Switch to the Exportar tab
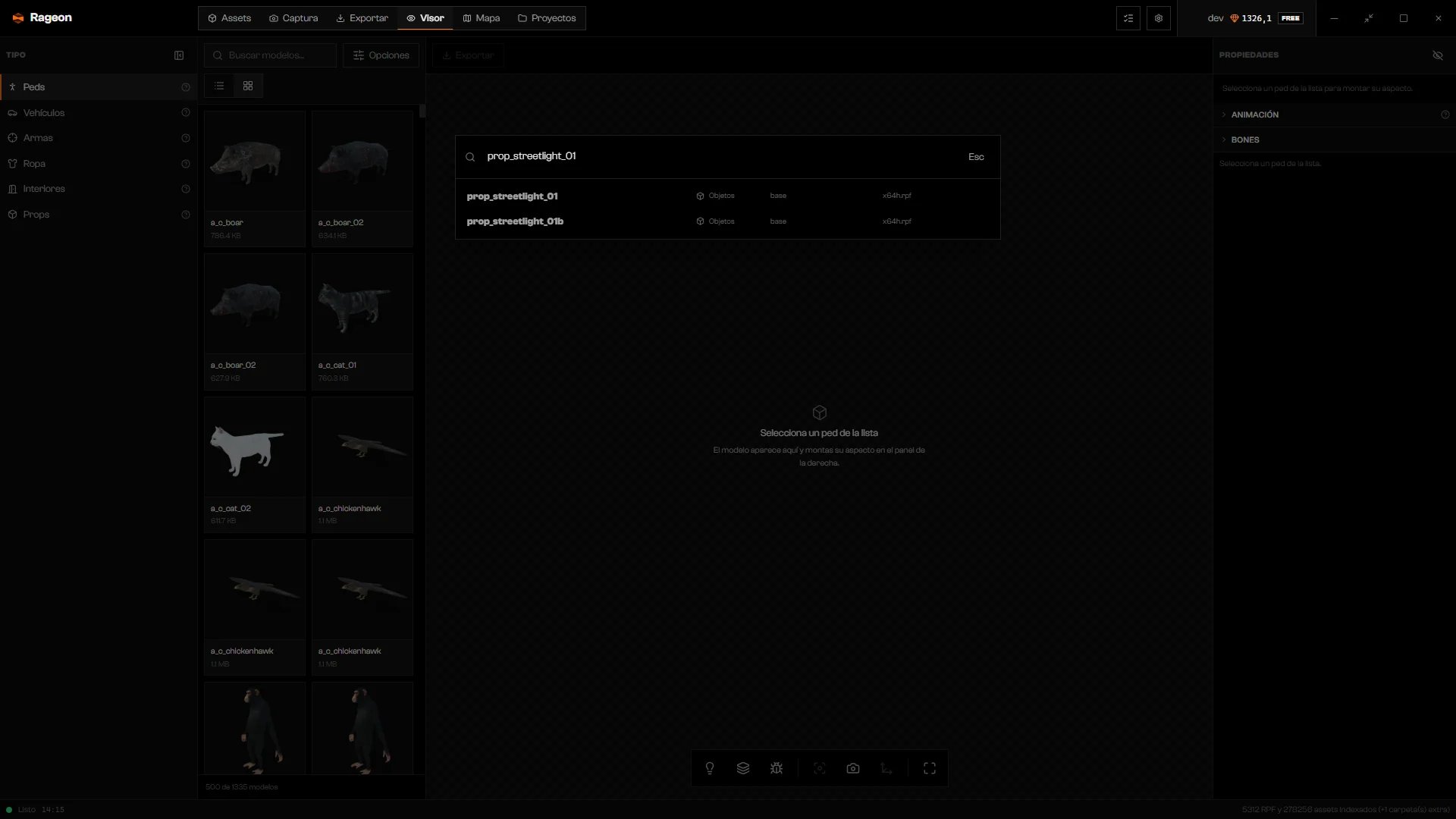1456x819 pixels. pyautogui.click(x=362, y=18)
